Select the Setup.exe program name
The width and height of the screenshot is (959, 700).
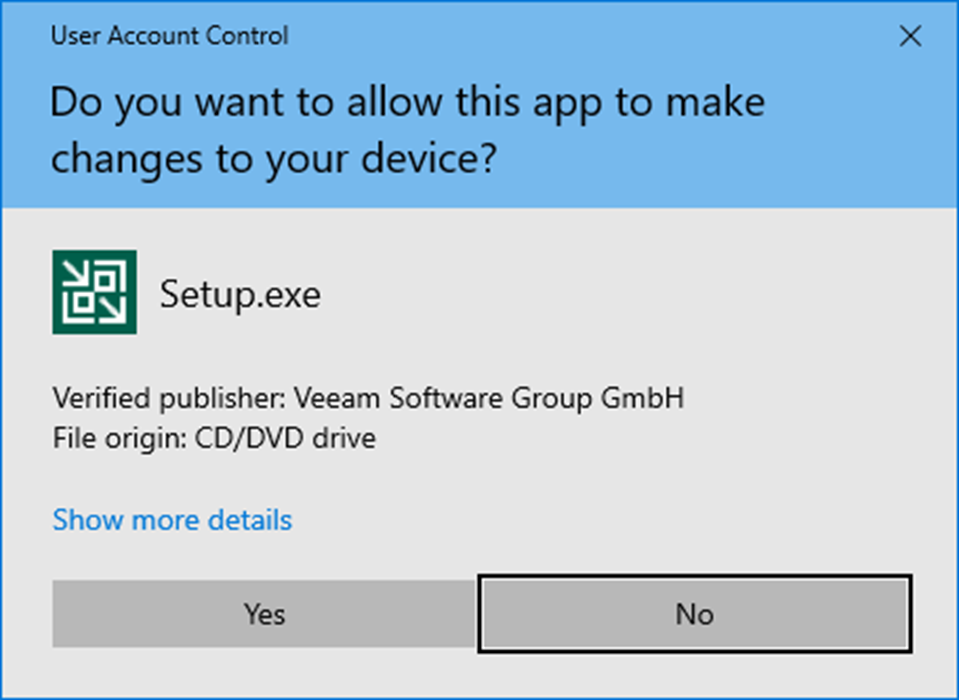point(240,295)
